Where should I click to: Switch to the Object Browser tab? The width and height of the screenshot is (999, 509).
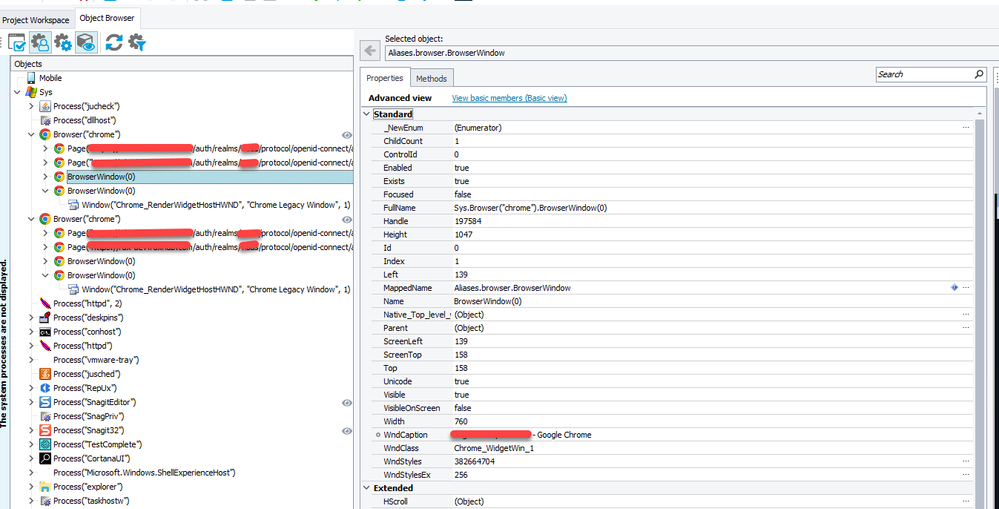pos(107,18)
